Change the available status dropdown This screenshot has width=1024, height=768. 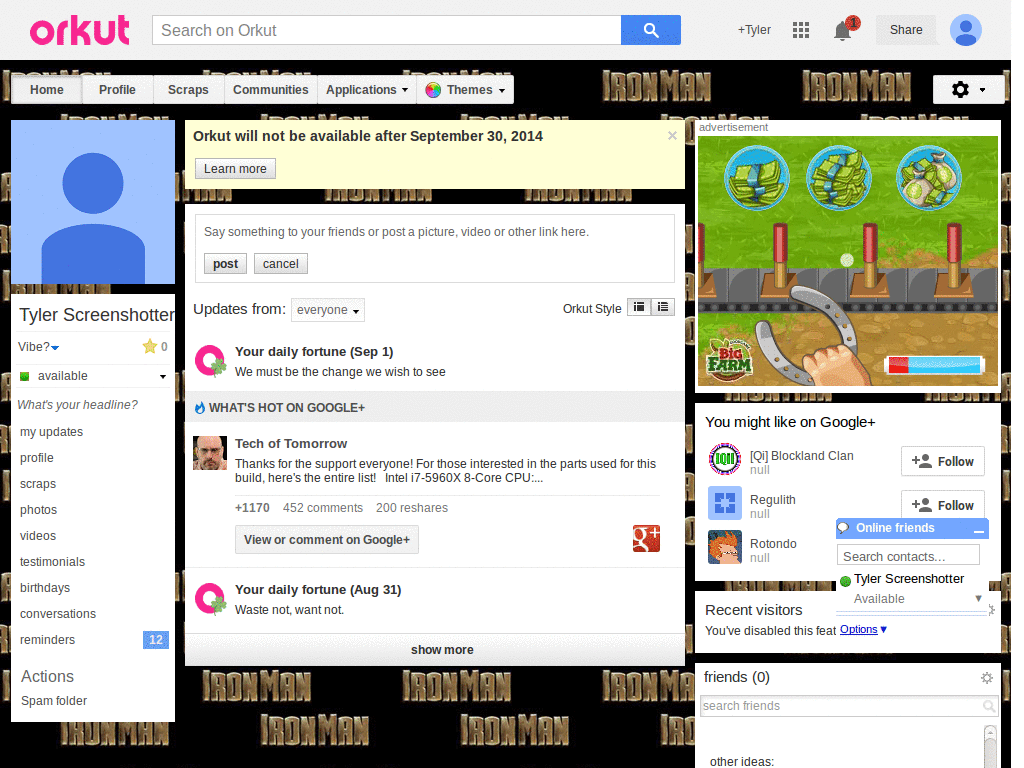163,376
